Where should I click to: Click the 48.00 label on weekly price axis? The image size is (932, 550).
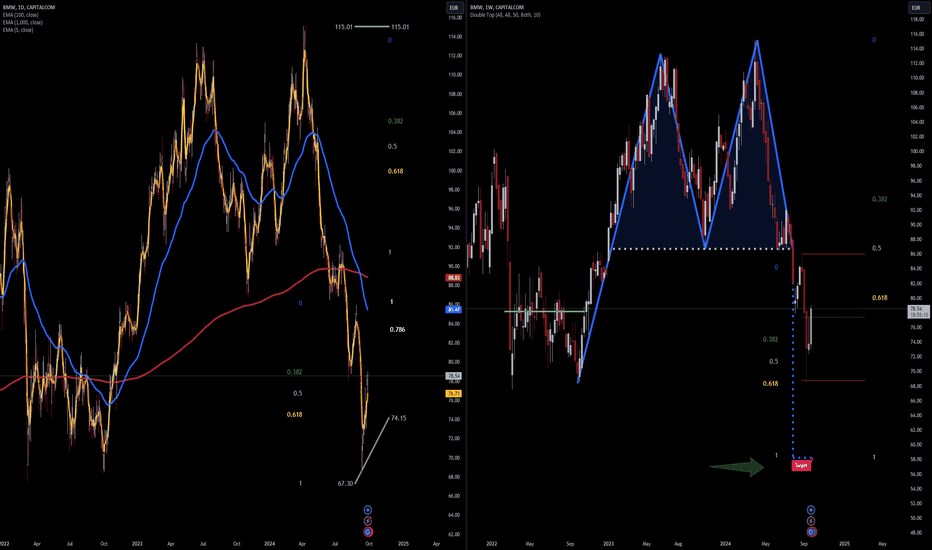point(917,533)
